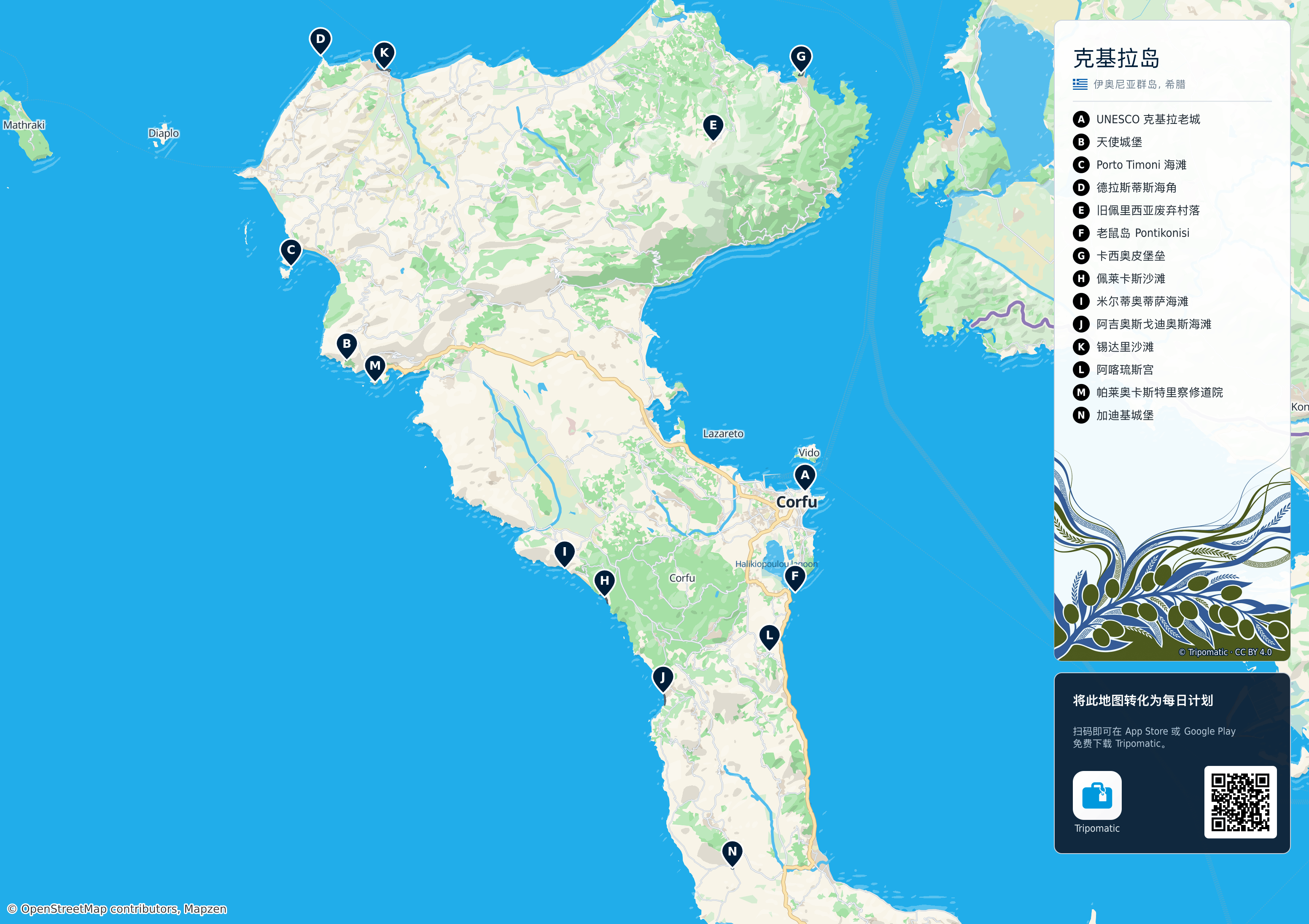Click the Tripomatic suitcase app icon
This screenshot has height=924, width=1309.
tap(1097, 795)
